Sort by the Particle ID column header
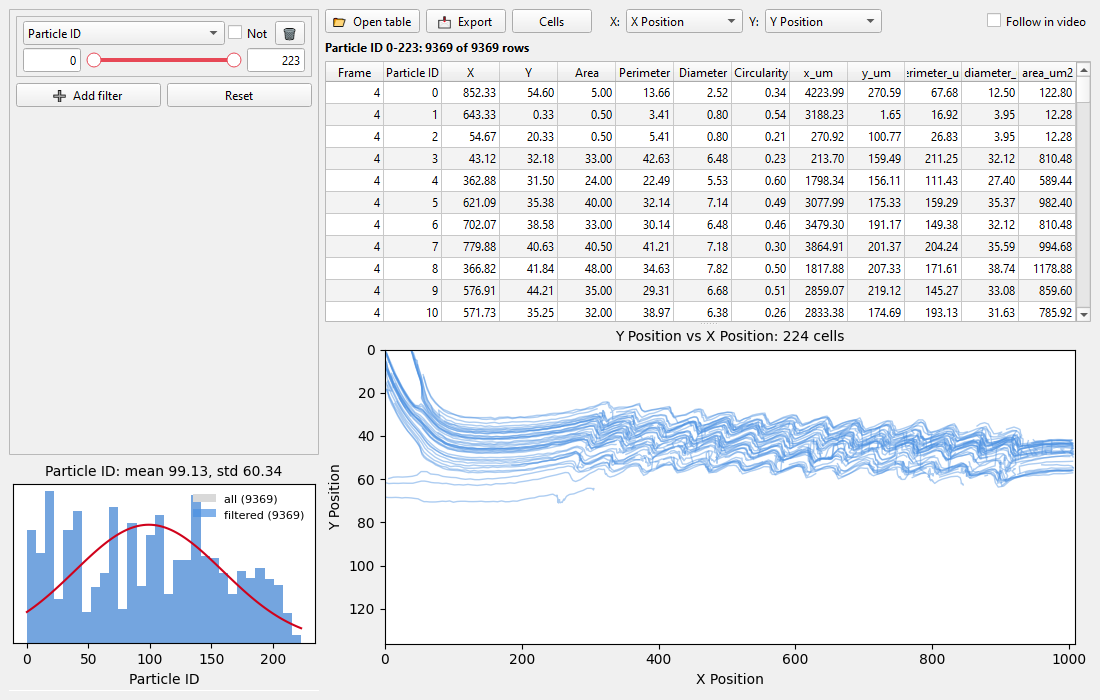1100x700 pixels. (x=412, y=72)
